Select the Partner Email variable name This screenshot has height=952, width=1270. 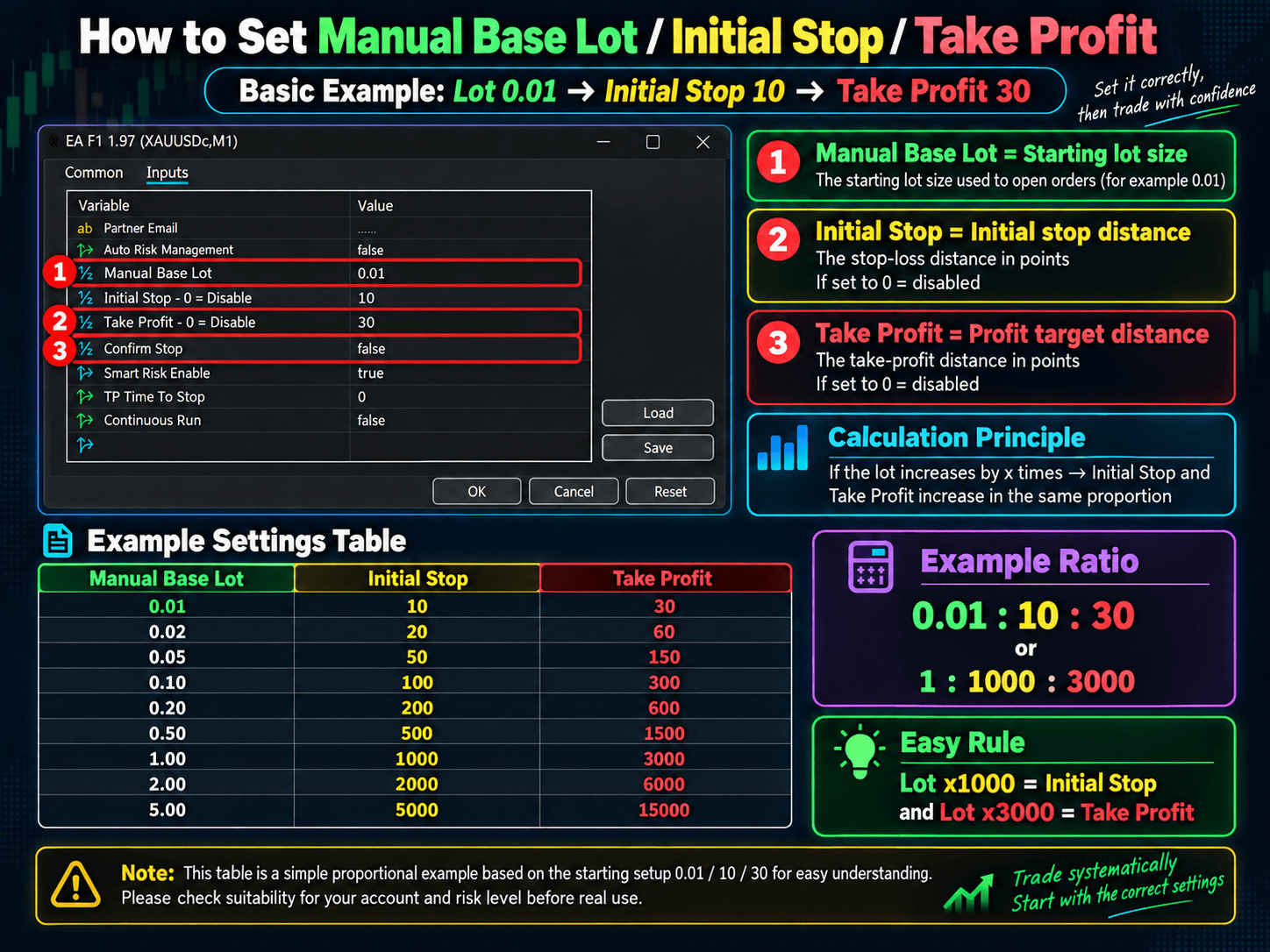tap(140, 228)
